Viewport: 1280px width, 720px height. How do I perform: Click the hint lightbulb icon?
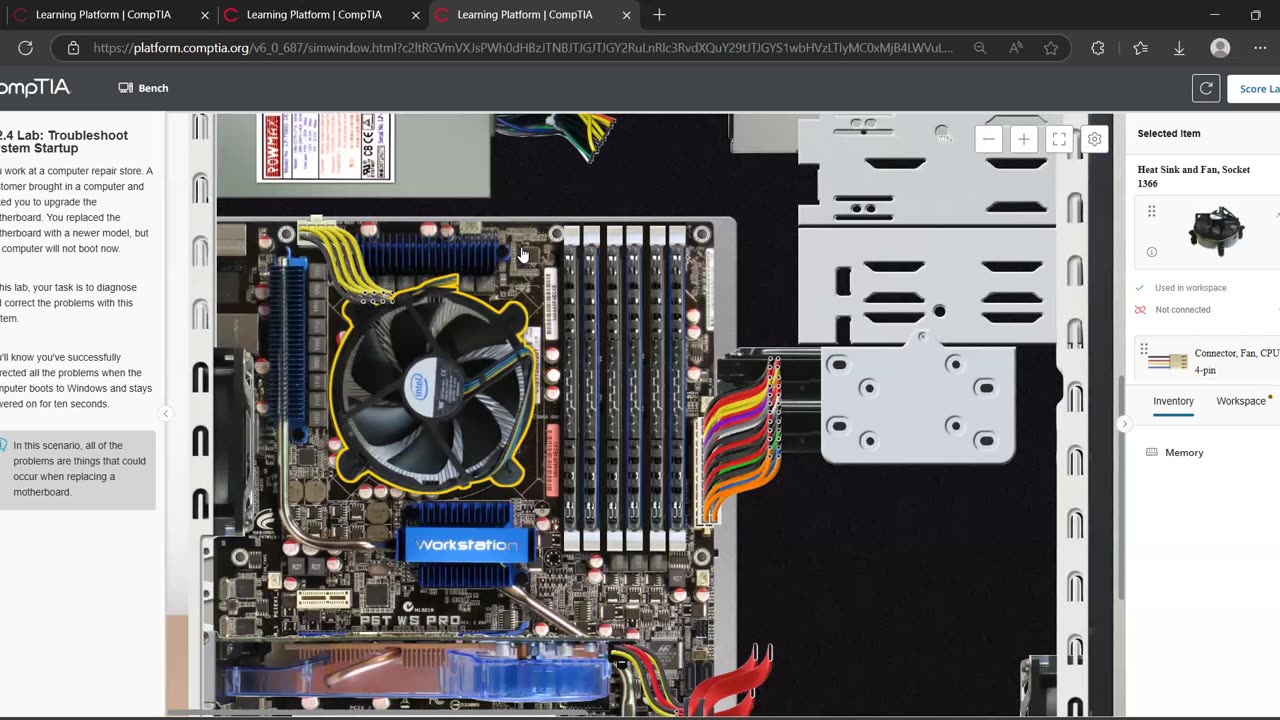[x=3, y=446]
